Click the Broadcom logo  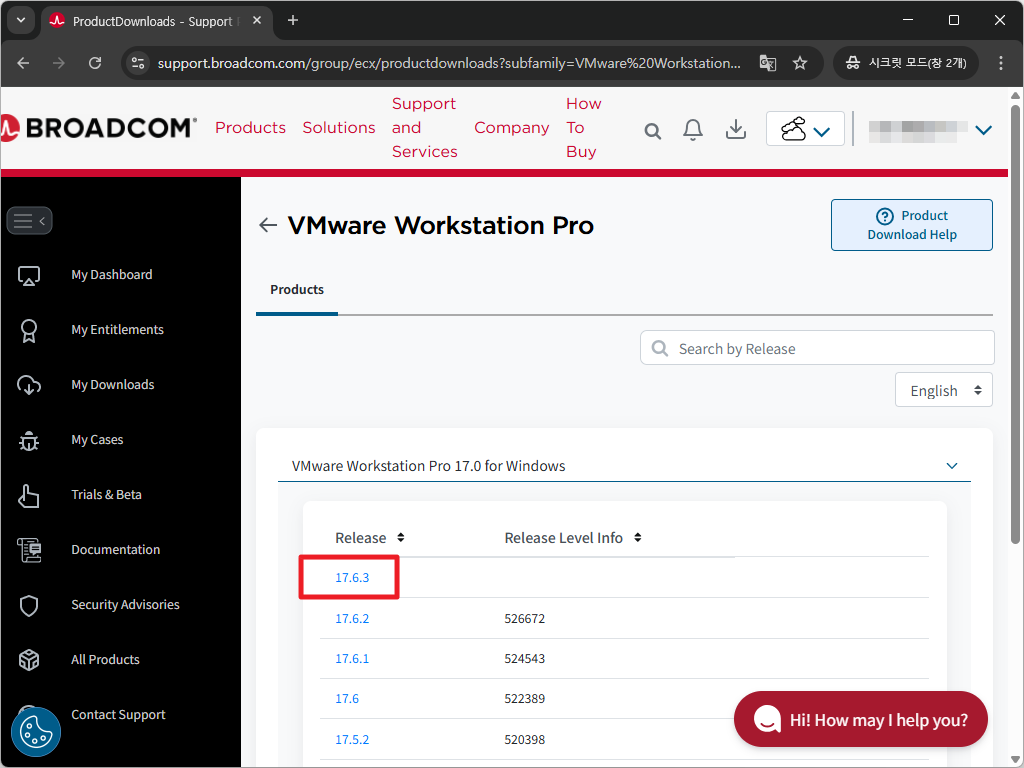[99, 127]
